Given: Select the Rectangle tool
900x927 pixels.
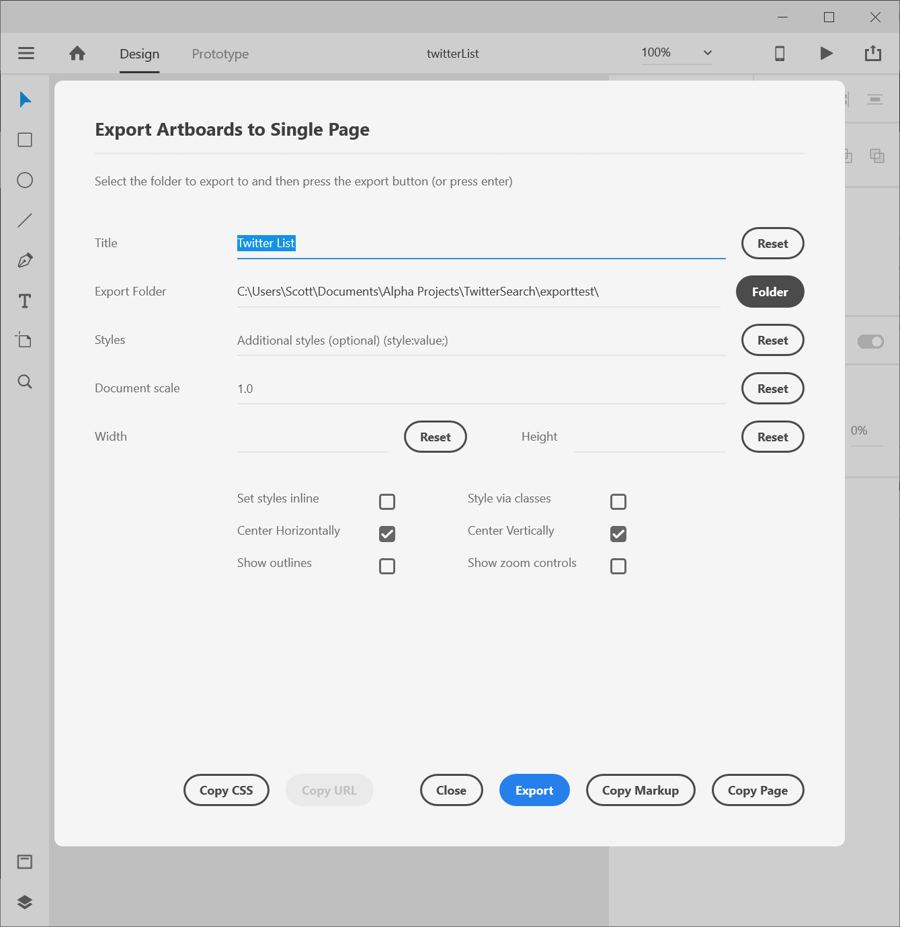Looking at the screenshot, I should tap(25, 139).
